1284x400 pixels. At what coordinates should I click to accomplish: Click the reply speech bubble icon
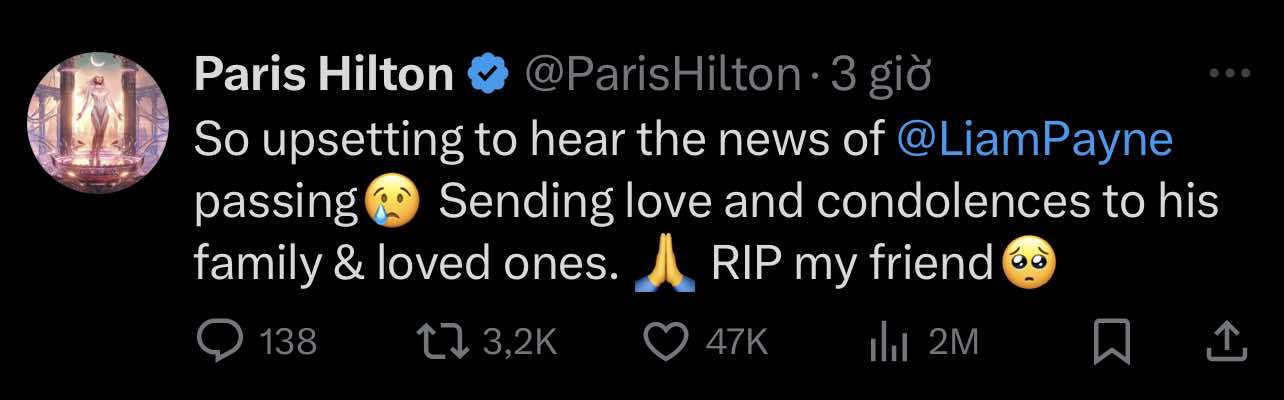216,343
